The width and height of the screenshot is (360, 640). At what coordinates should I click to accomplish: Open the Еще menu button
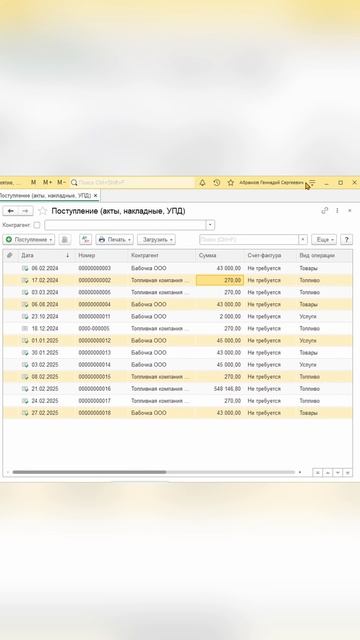324,240
